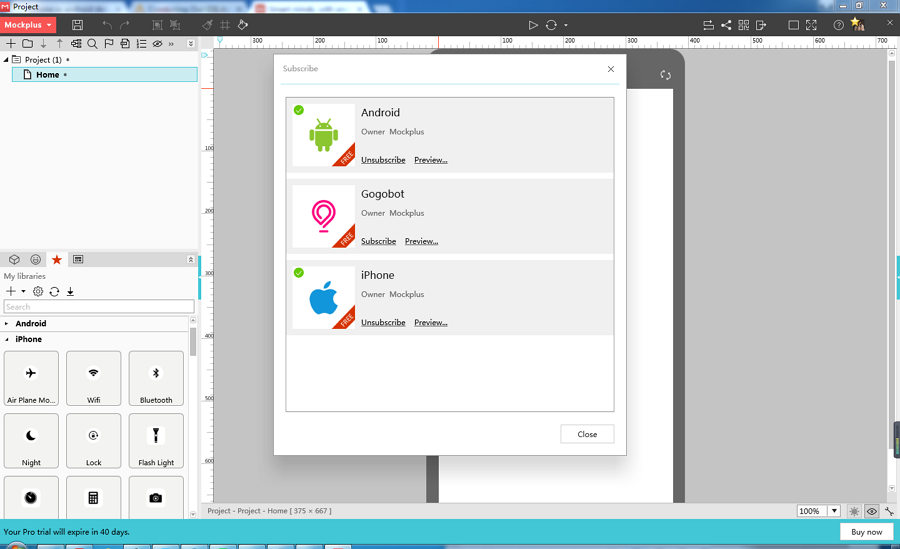The height and width of the screenshot is (549, 900).
Task: Click the flag icon in the project panel
Action: point(108,44)
